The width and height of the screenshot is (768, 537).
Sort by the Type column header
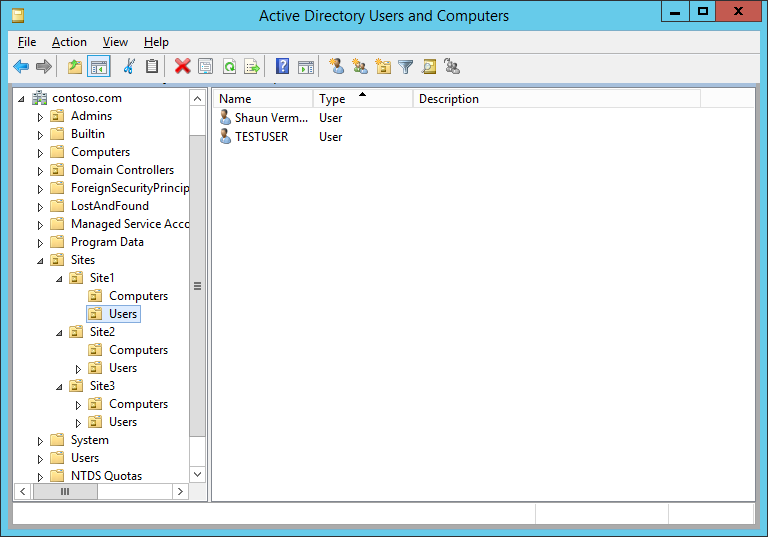coord(363,98)
